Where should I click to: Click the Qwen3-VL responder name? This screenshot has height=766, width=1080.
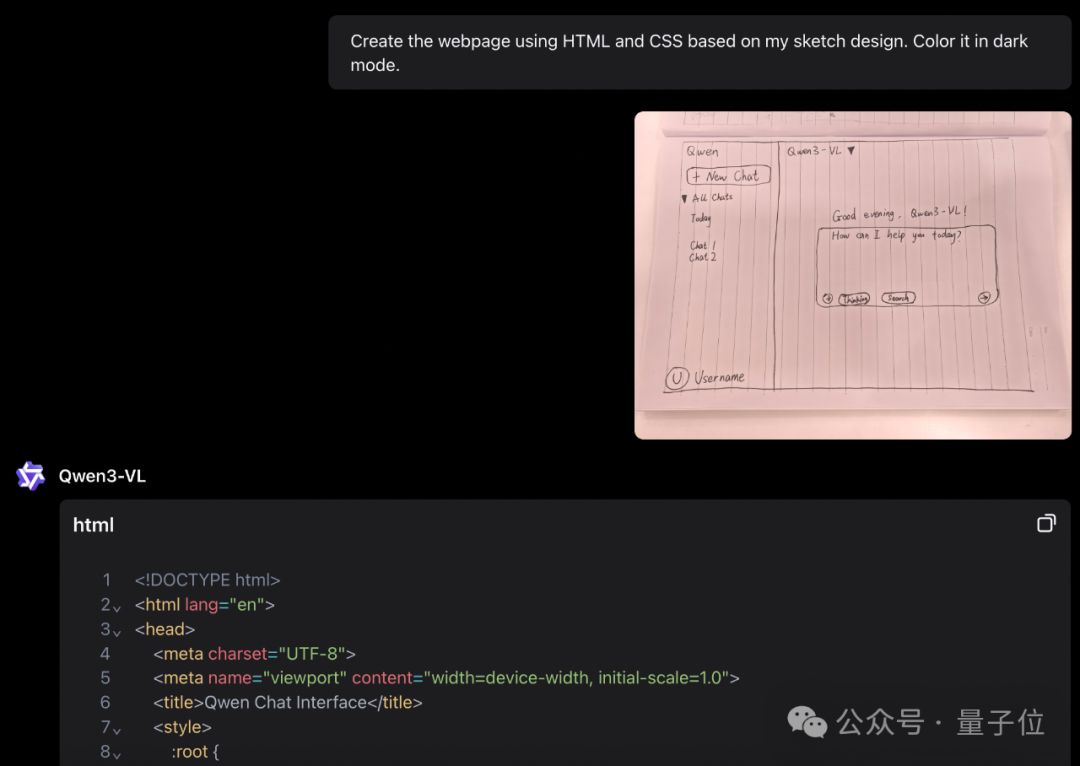pyautogui.click(x=102, y=476)
